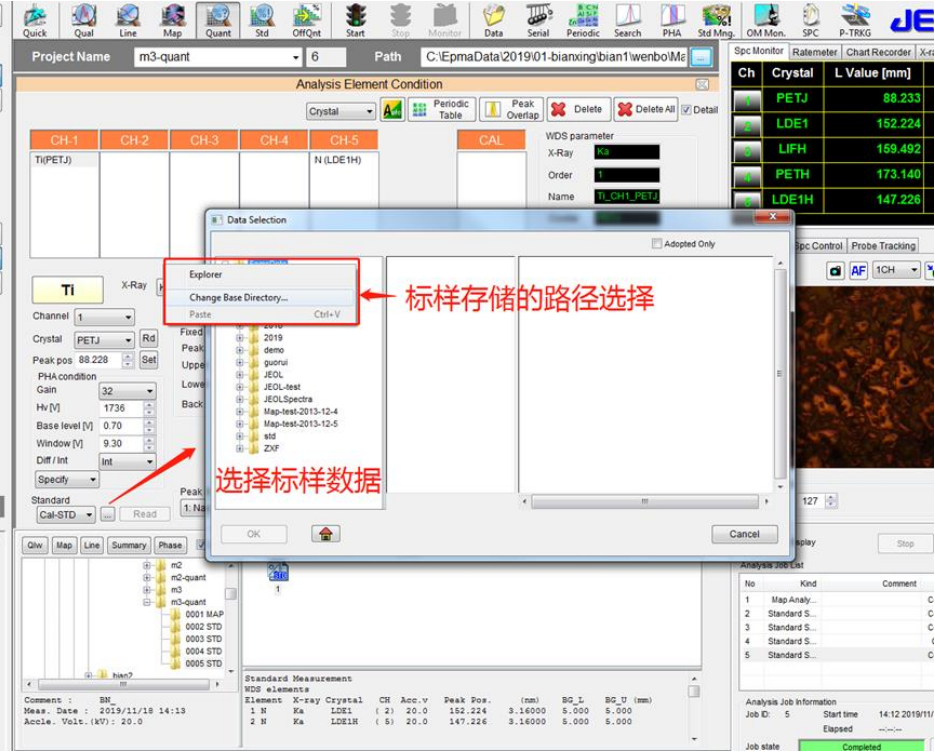Choose Change Base Directory from context menu

[239, 297]
